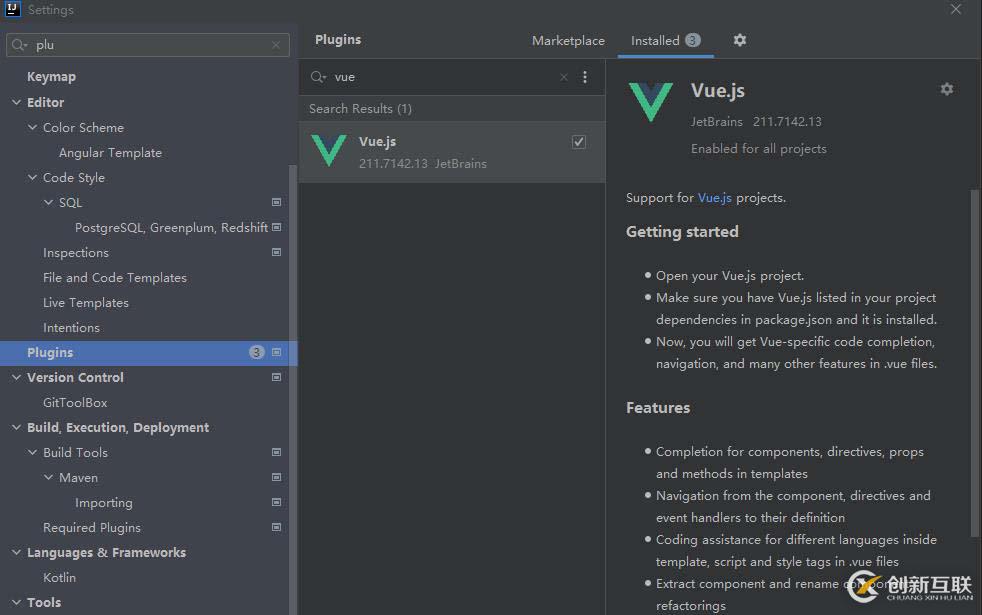The width and height of the screenshot is (982, 615).
Task: Click the large Vue.js logo in details
Action: pyautogui.click(x=651, y=101)
